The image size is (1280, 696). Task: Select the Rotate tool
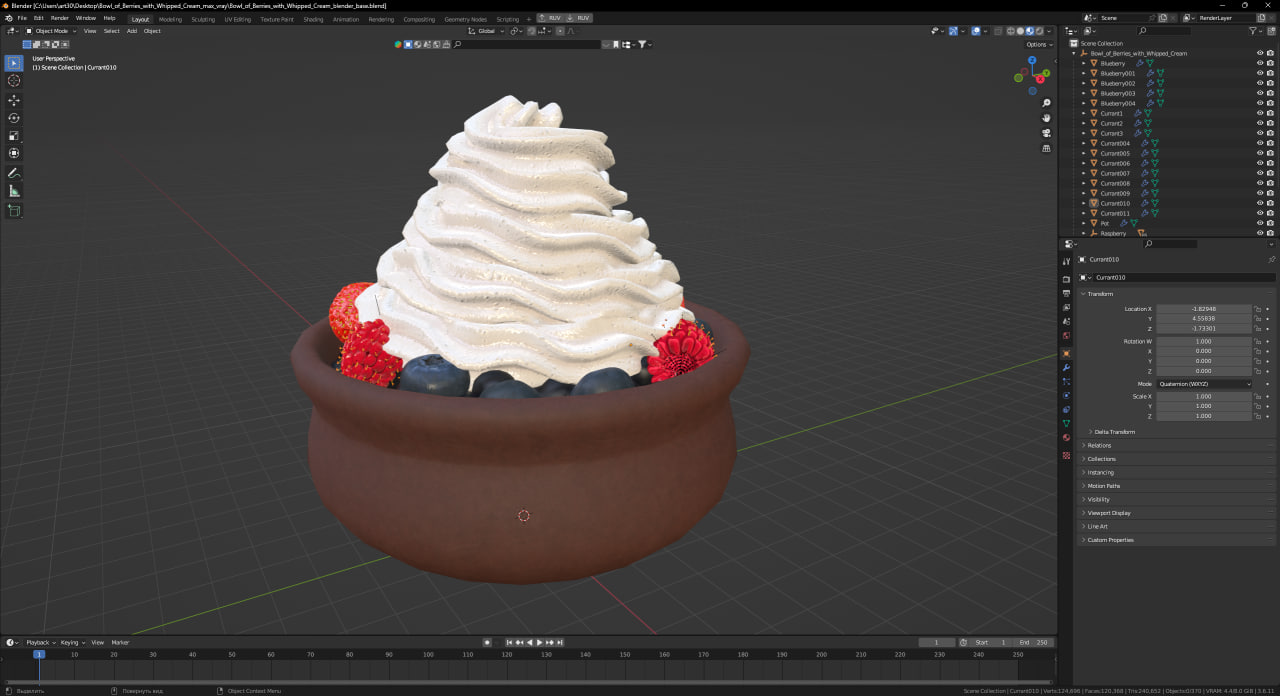point(14,118)
